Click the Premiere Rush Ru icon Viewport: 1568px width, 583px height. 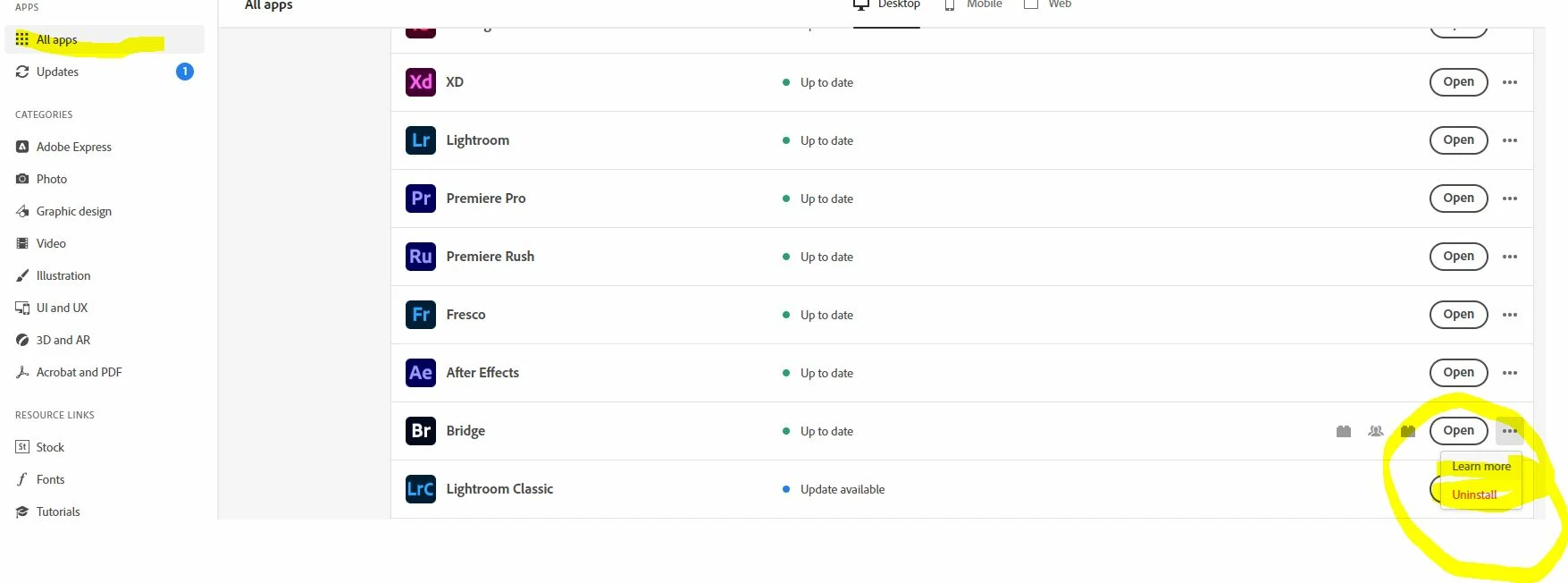(421, 257)
